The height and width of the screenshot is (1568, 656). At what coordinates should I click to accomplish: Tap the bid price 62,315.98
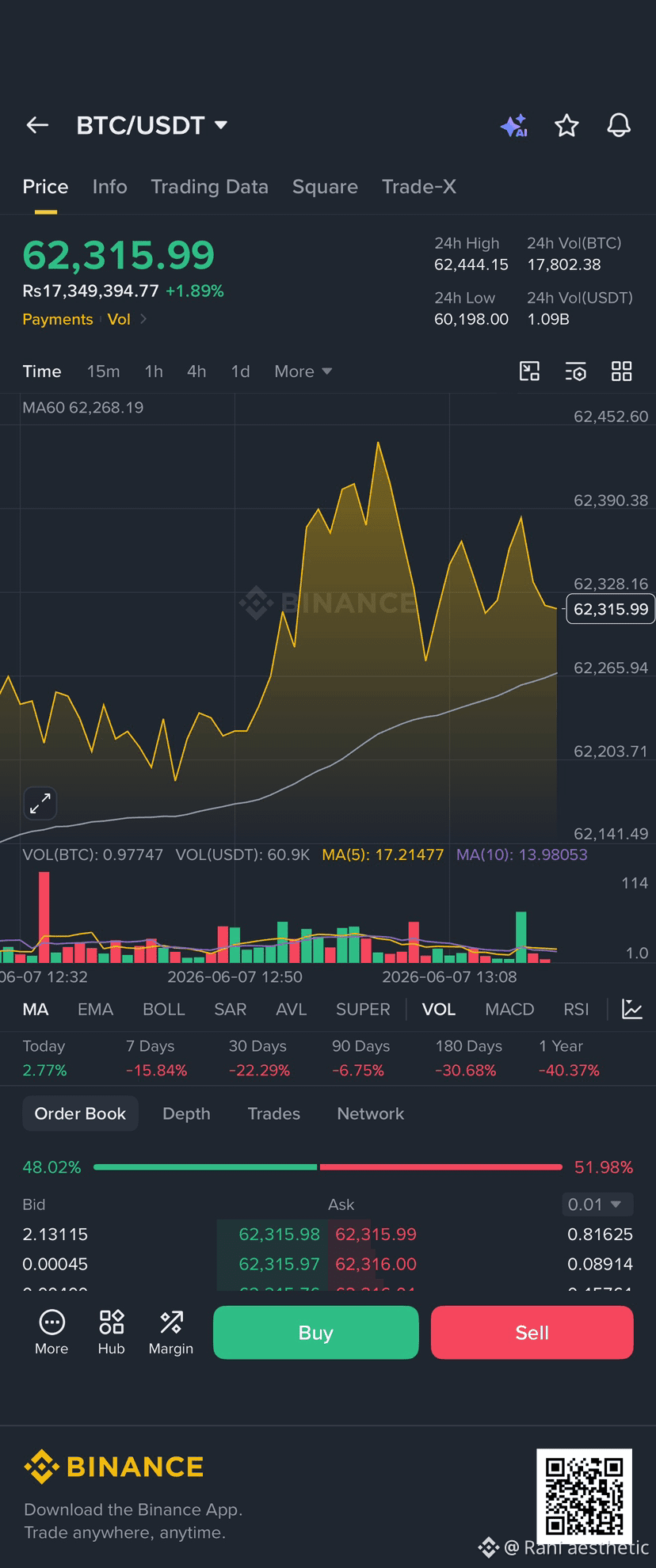point(279,1234)
